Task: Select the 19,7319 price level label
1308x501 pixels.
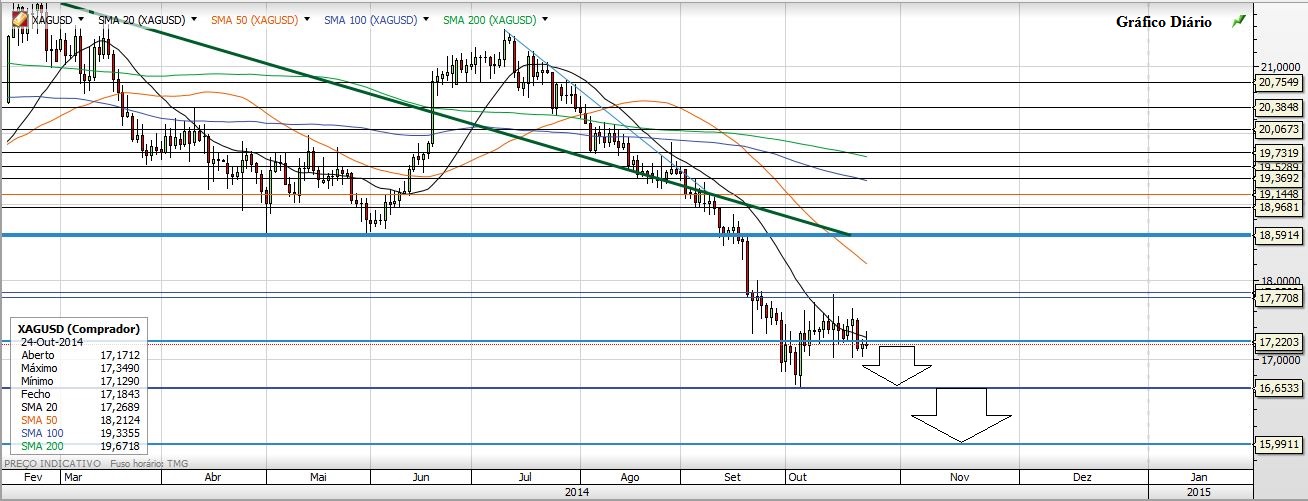Action: click(x=1278, y=152)
